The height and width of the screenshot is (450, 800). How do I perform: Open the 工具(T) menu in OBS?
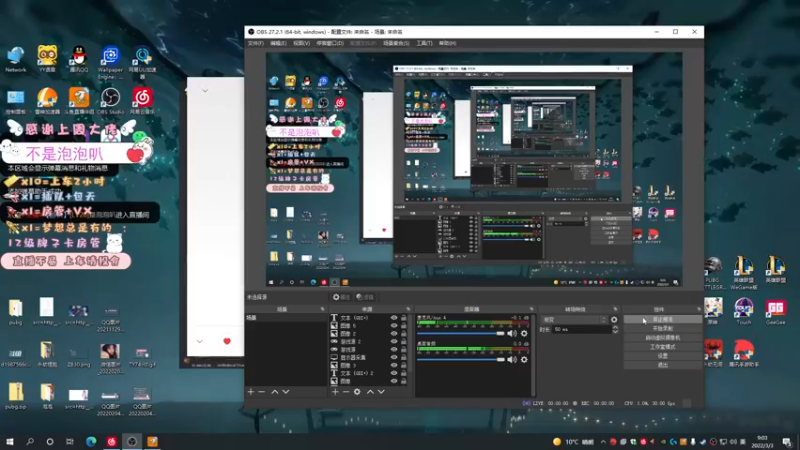(424, 43)
